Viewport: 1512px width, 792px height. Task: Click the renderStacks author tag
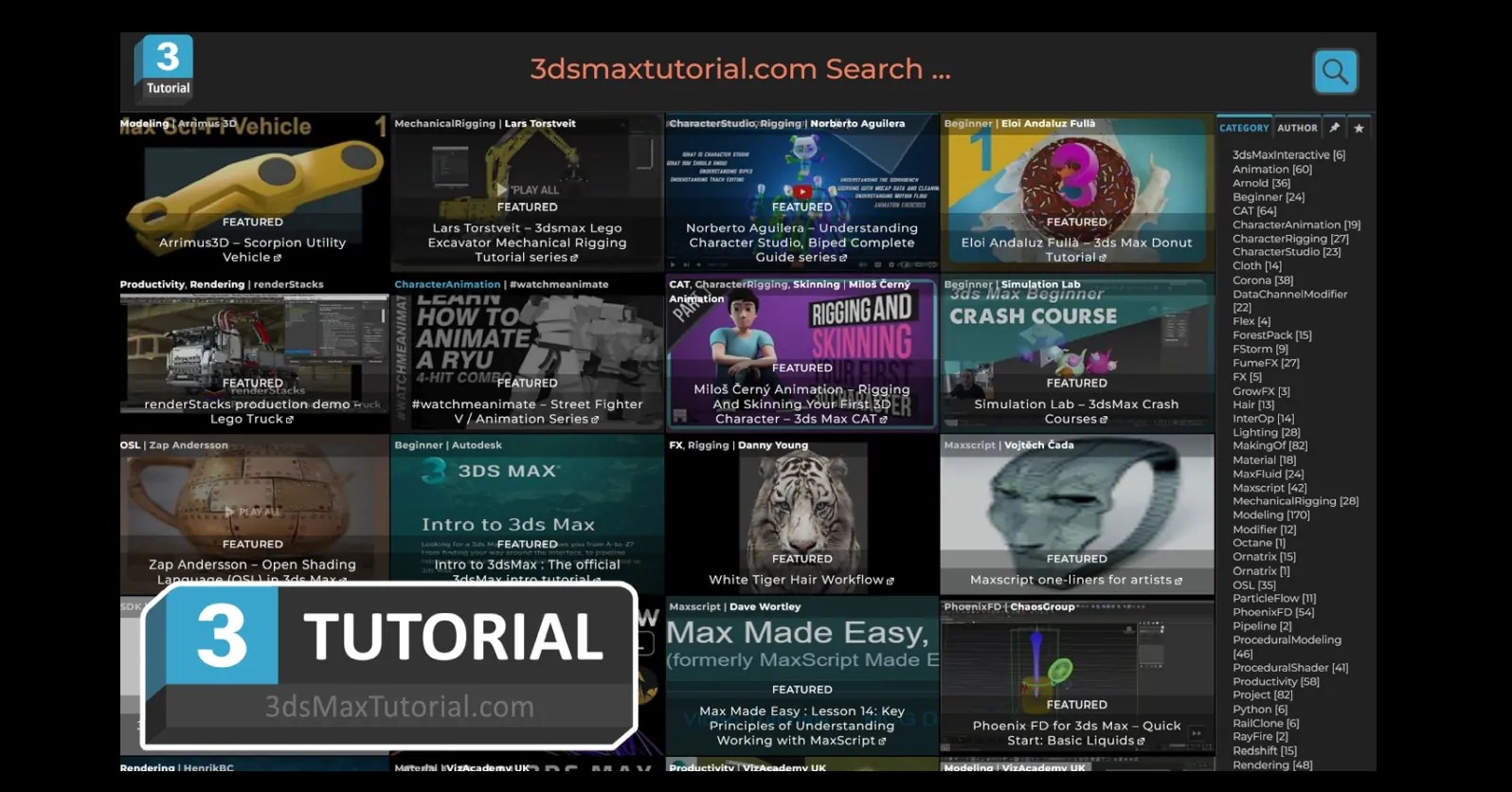(x=288, y=285)
